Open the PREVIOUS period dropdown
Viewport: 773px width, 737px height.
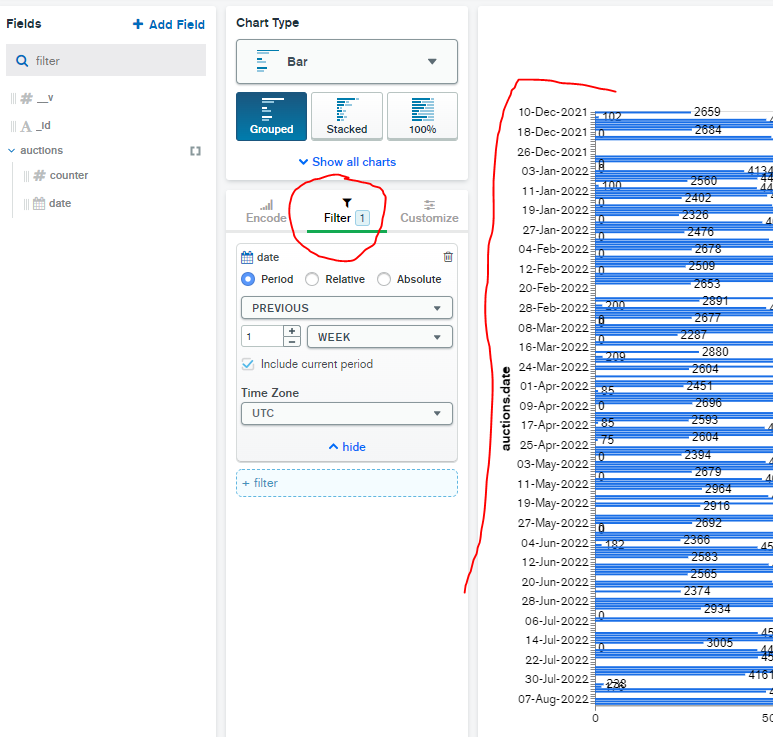347,308
